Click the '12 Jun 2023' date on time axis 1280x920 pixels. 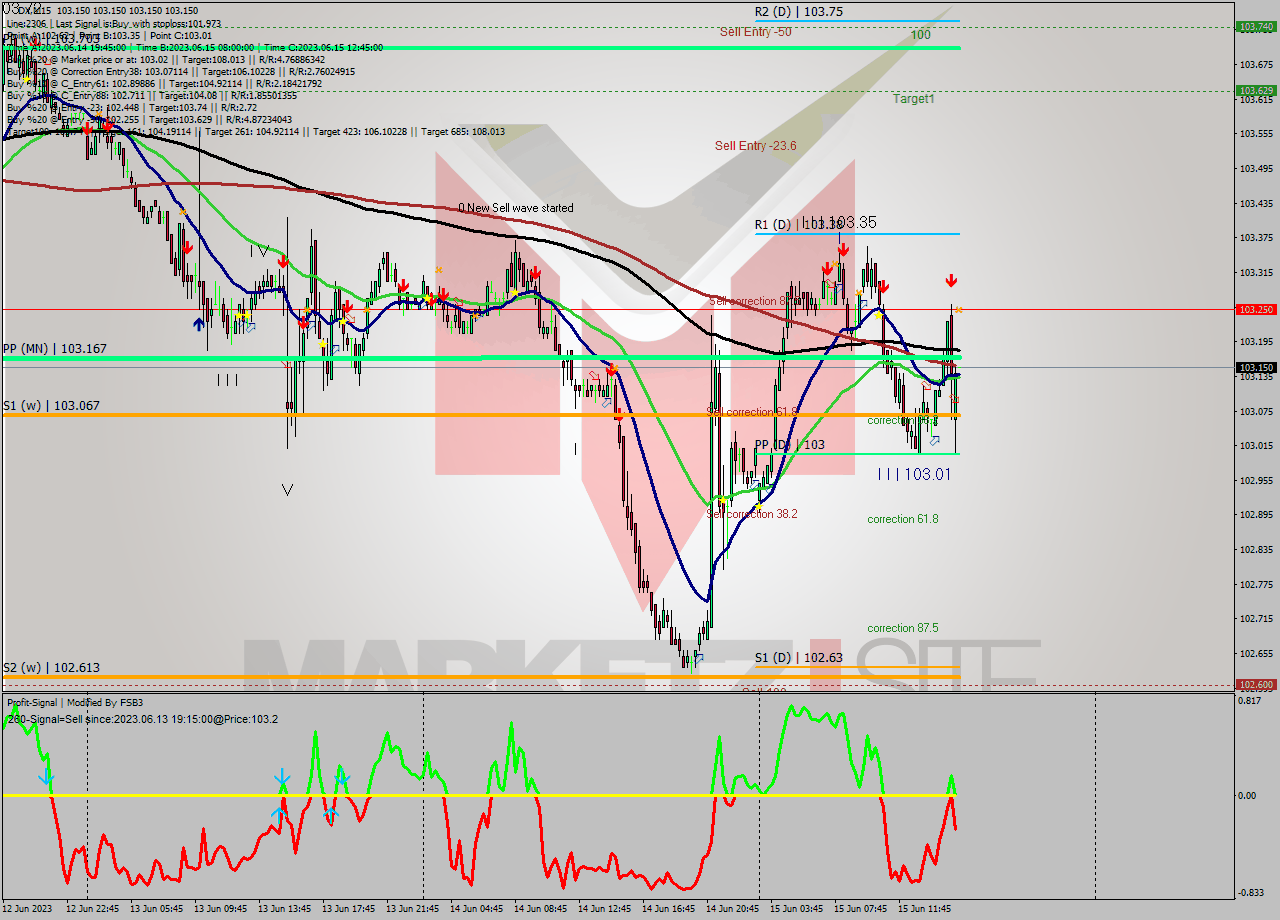click(x=29, y=909)
